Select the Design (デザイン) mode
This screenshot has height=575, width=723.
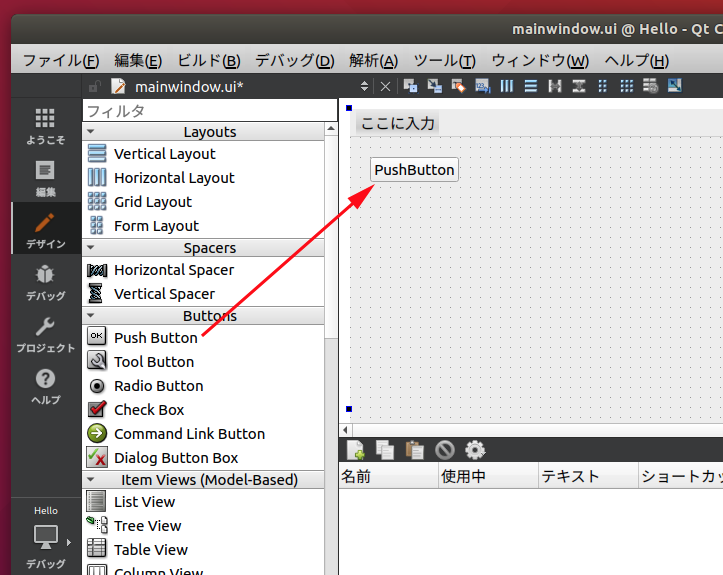coord(45,229)
